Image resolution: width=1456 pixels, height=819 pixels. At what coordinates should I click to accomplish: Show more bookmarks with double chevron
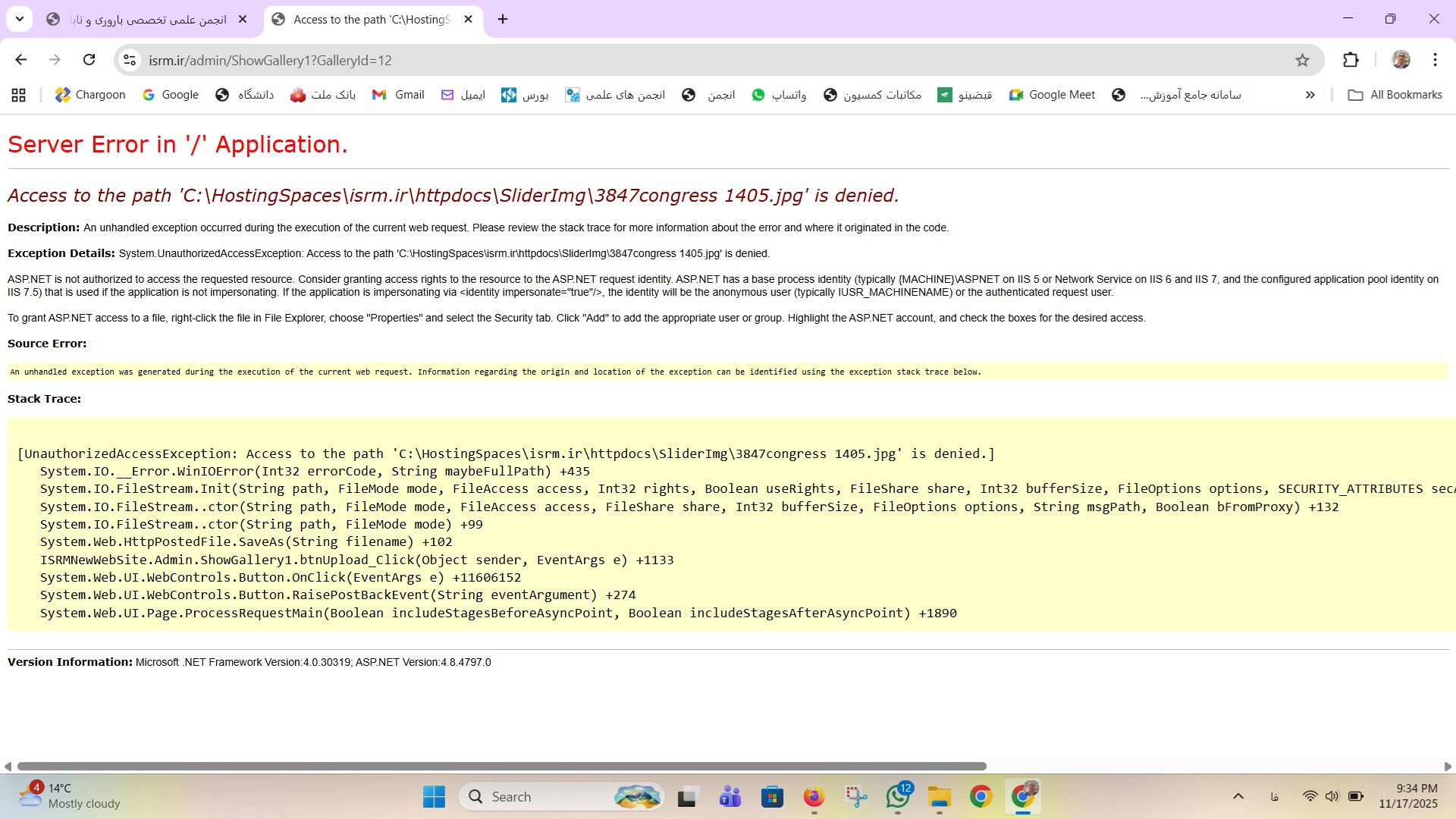(x=1310, y=95)
